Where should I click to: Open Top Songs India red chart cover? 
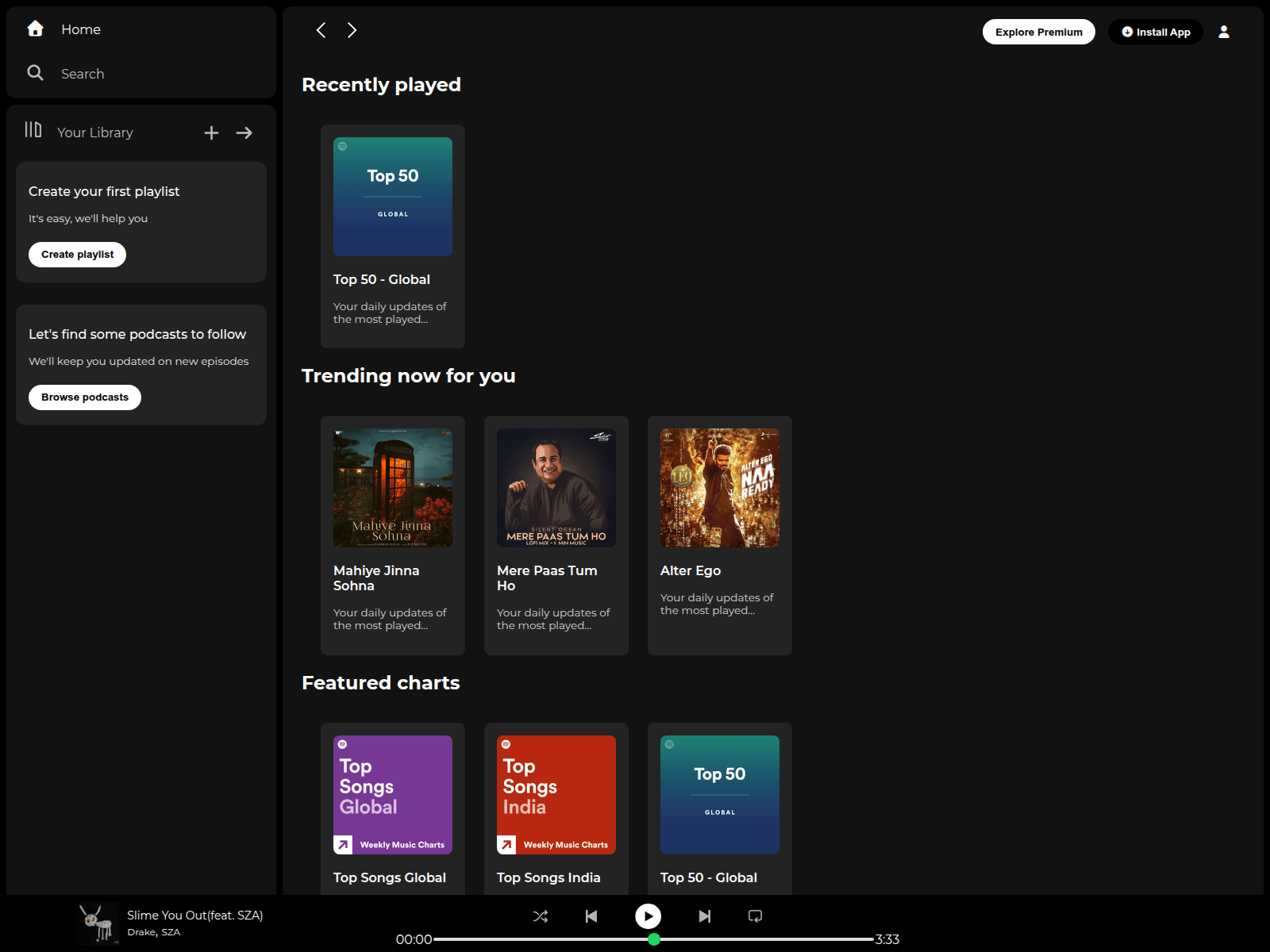coord(556,795)
